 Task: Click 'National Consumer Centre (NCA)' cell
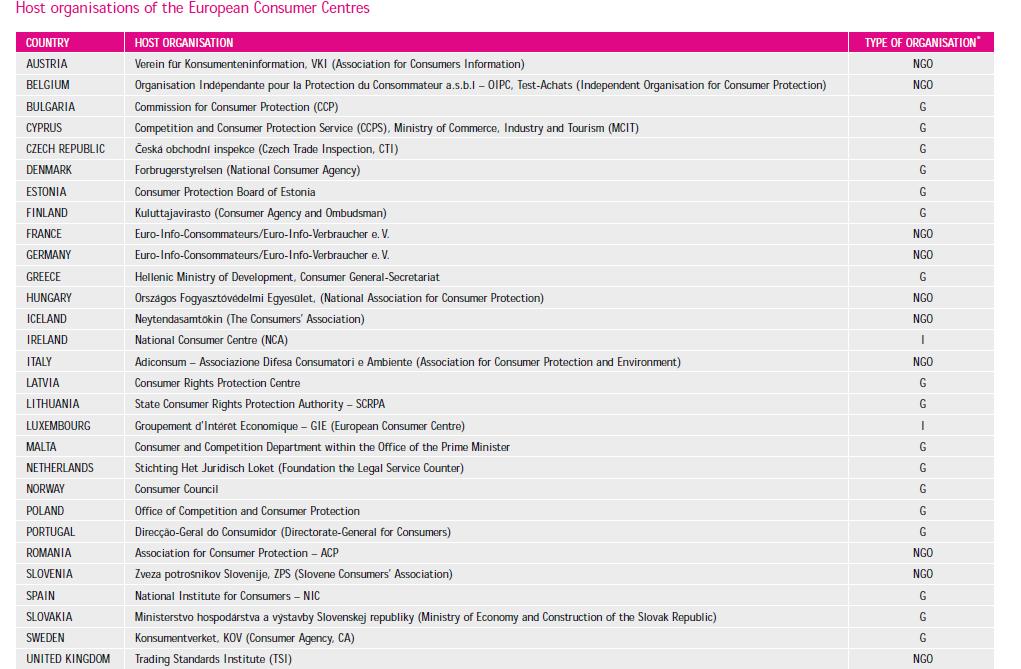pos(486,340)
